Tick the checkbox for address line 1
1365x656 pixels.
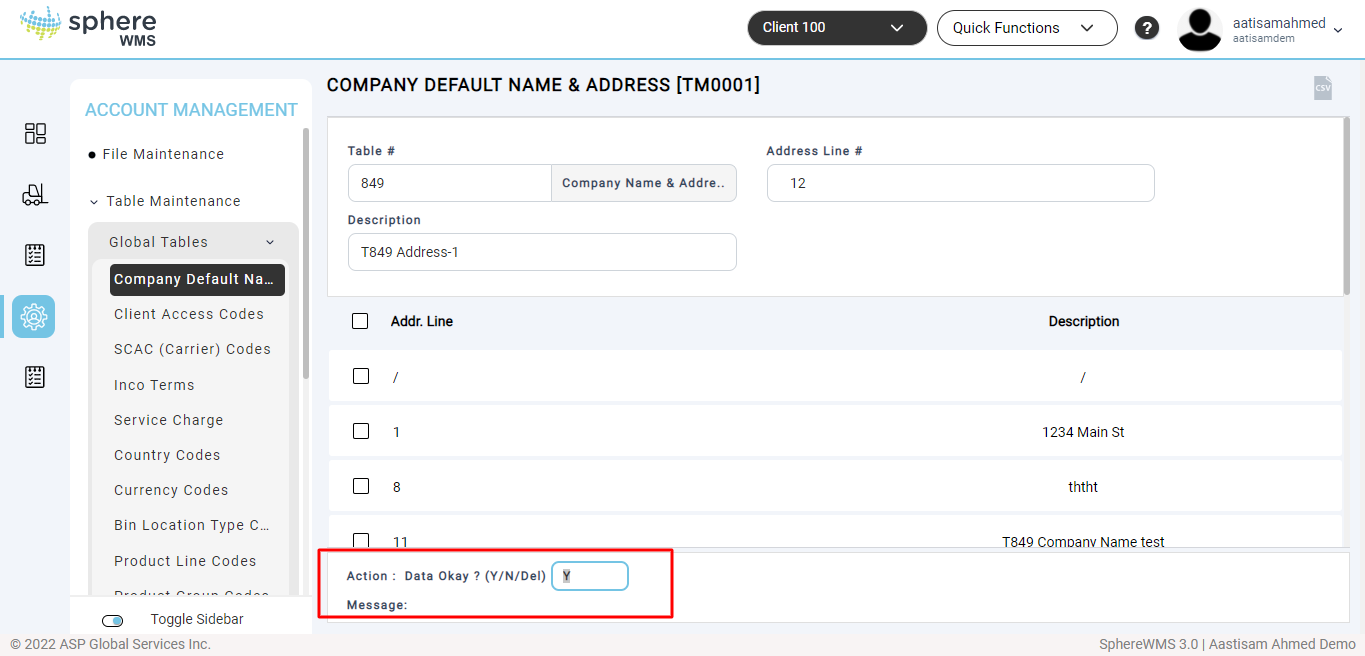(361, 431)
